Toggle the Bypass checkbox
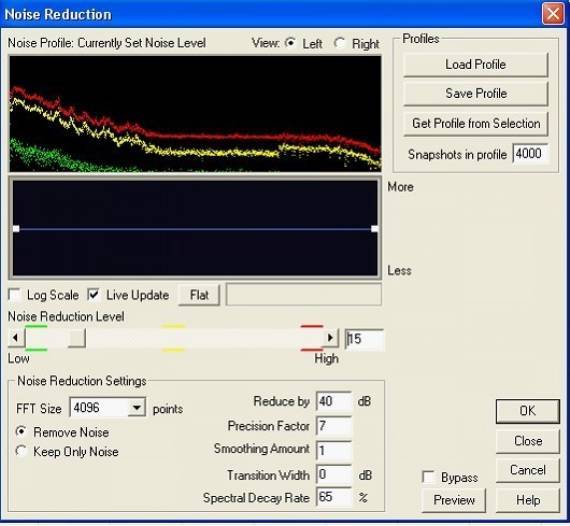 coord(429,477)
